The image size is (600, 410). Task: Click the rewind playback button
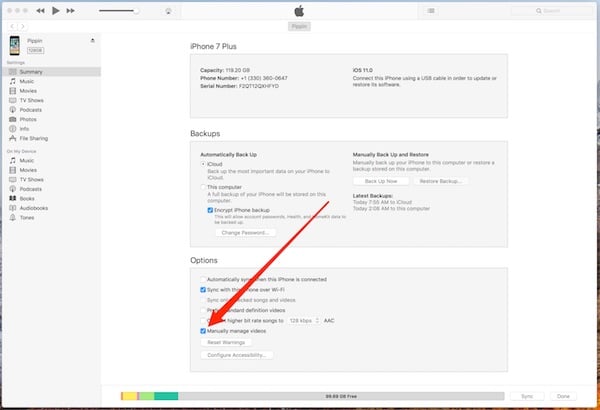click(40, 11)
